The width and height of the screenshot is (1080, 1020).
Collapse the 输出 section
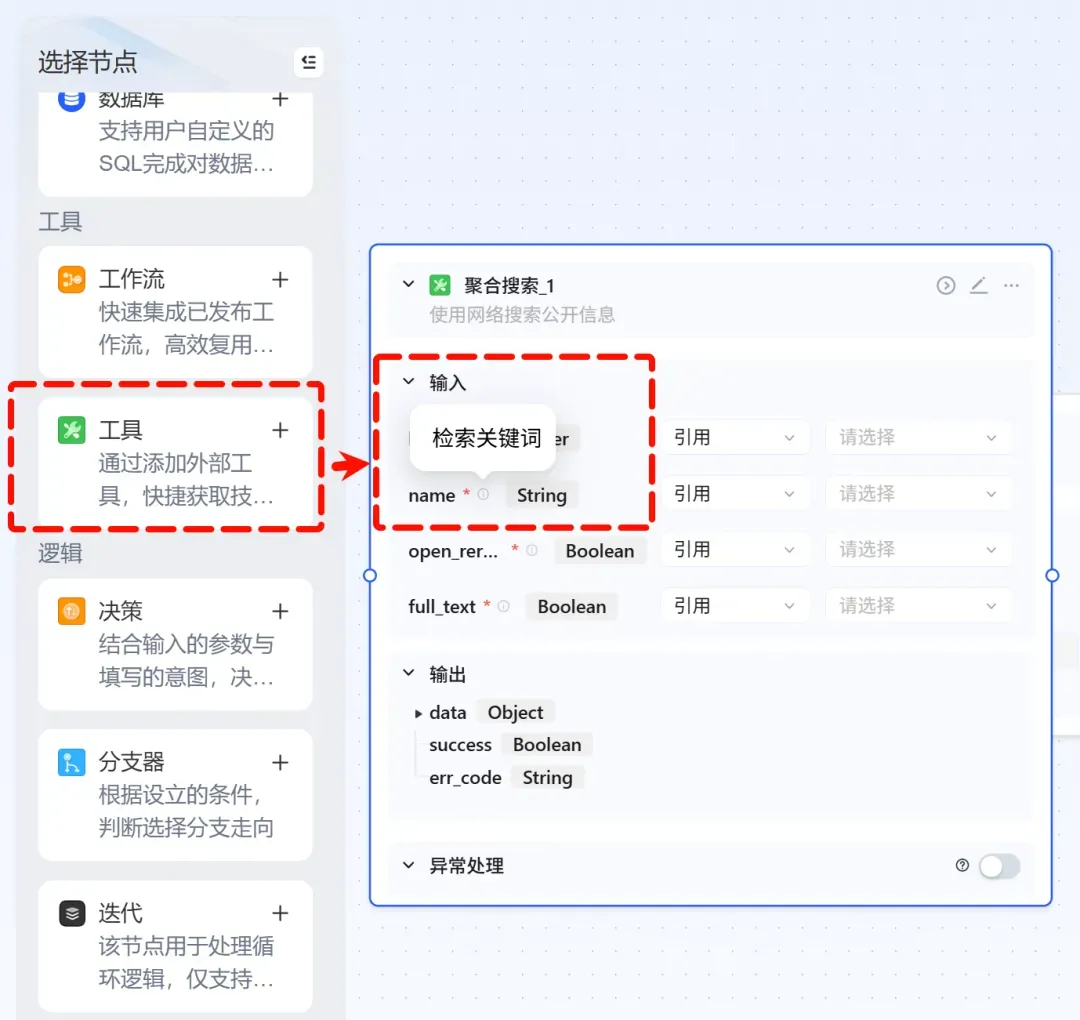(x=408, y=673)
